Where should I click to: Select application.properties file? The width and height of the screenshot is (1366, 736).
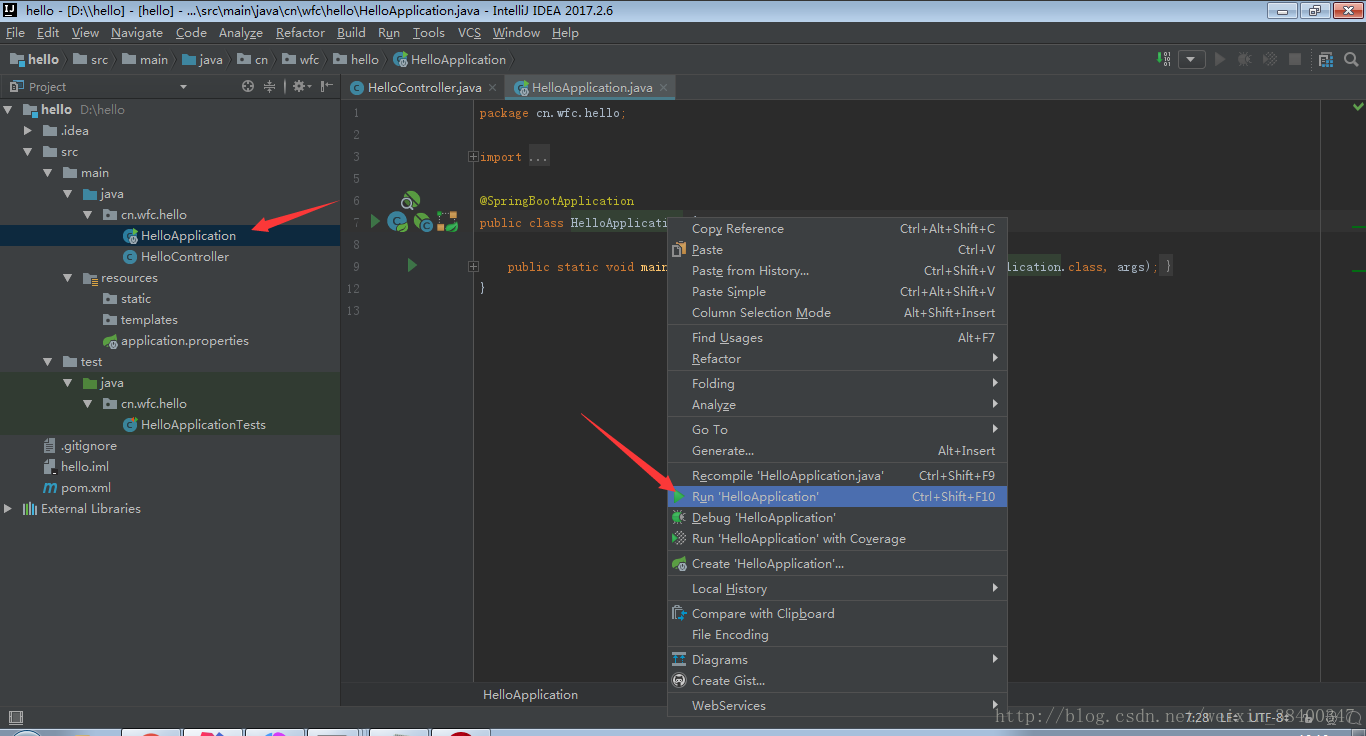pyautogui.click(x=185, y=341)
